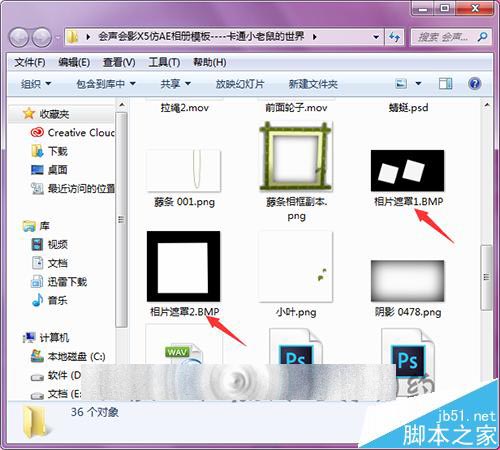Image resolution: width=500 pixels, height=450 pixels.
Task: Open the 音乐 library
Action: [x=49, y=301]
